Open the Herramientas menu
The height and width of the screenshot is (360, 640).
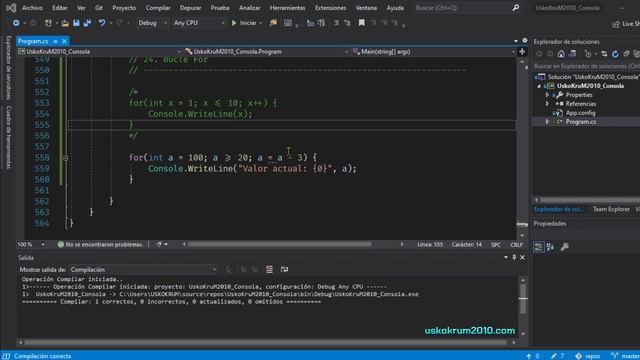(287, 8)
